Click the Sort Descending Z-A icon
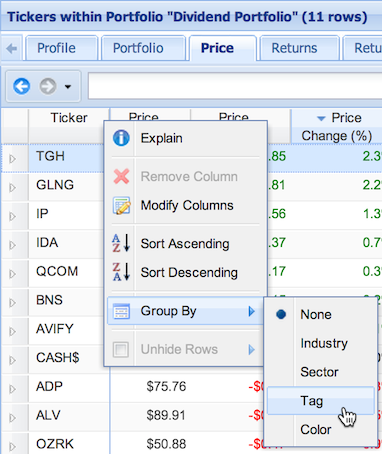The width and height of the screenshot is (382, 454). 121,272
